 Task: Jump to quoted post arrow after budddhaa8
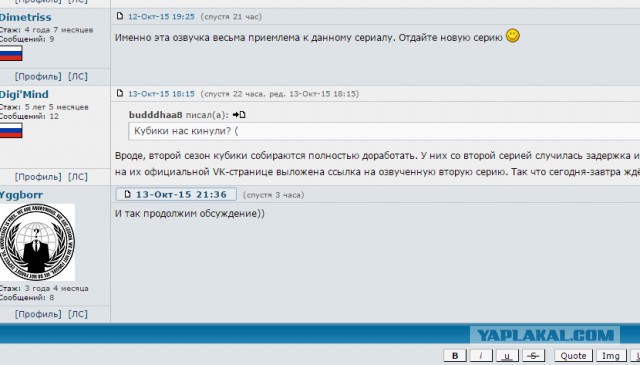pos(239,115)
